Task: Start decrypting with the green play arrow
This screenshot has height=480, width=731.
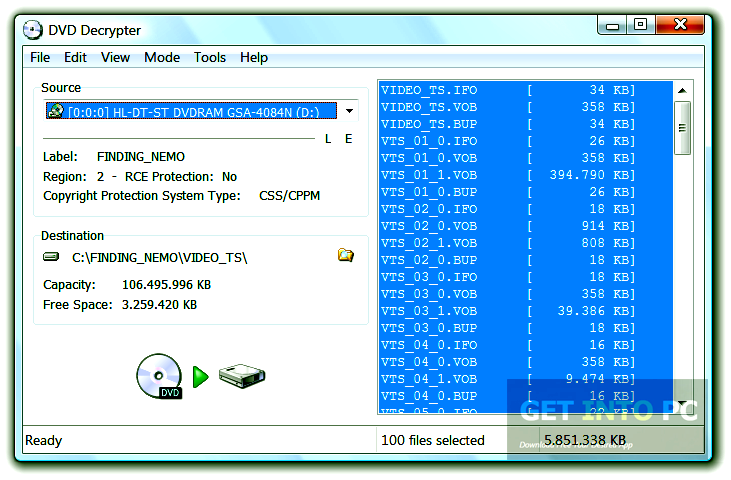Action: coord(200,377)
